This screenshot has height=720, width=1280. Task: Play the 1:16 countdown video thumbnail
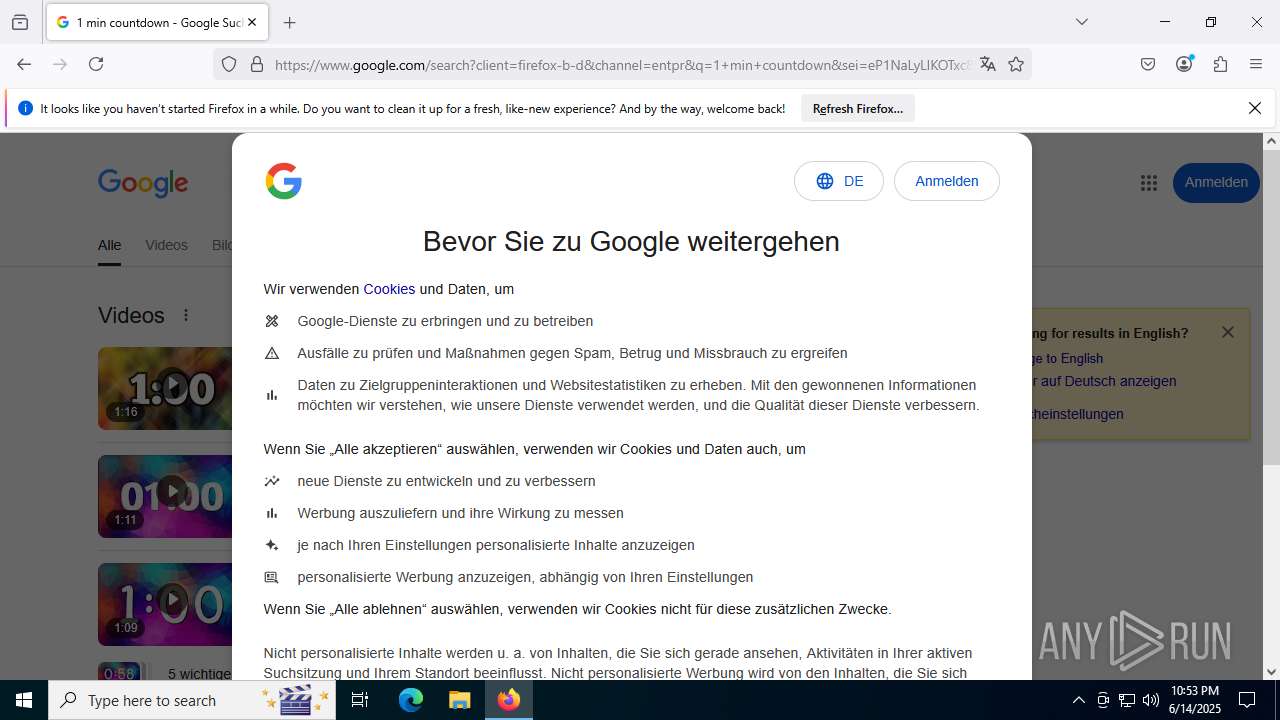point(165,388)
